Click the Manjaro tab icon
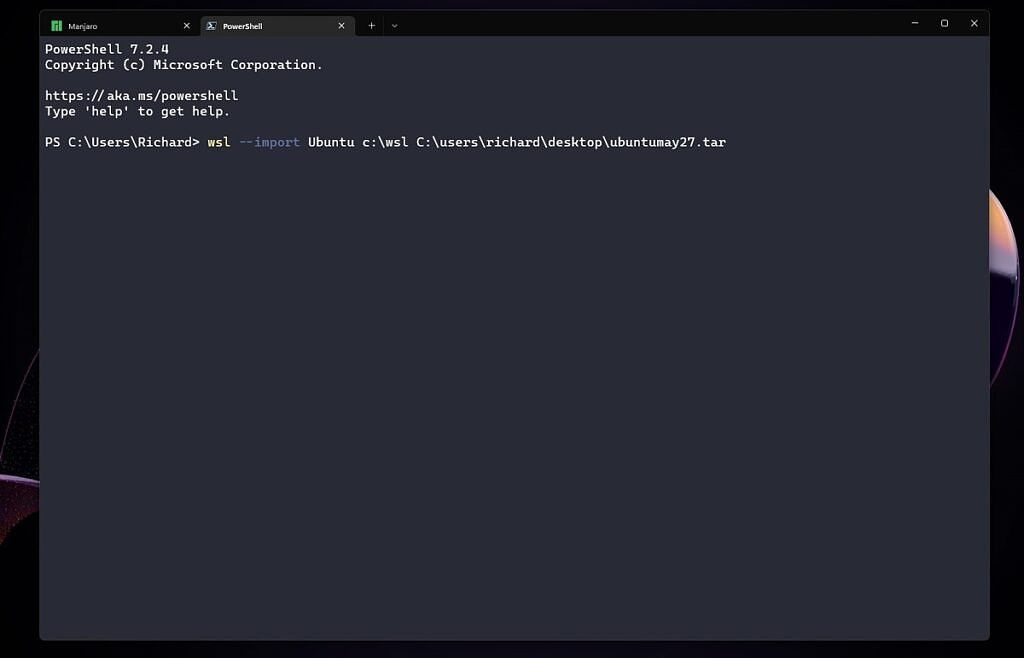Viewport: 1024px width, 658px height. pos(58,25)
